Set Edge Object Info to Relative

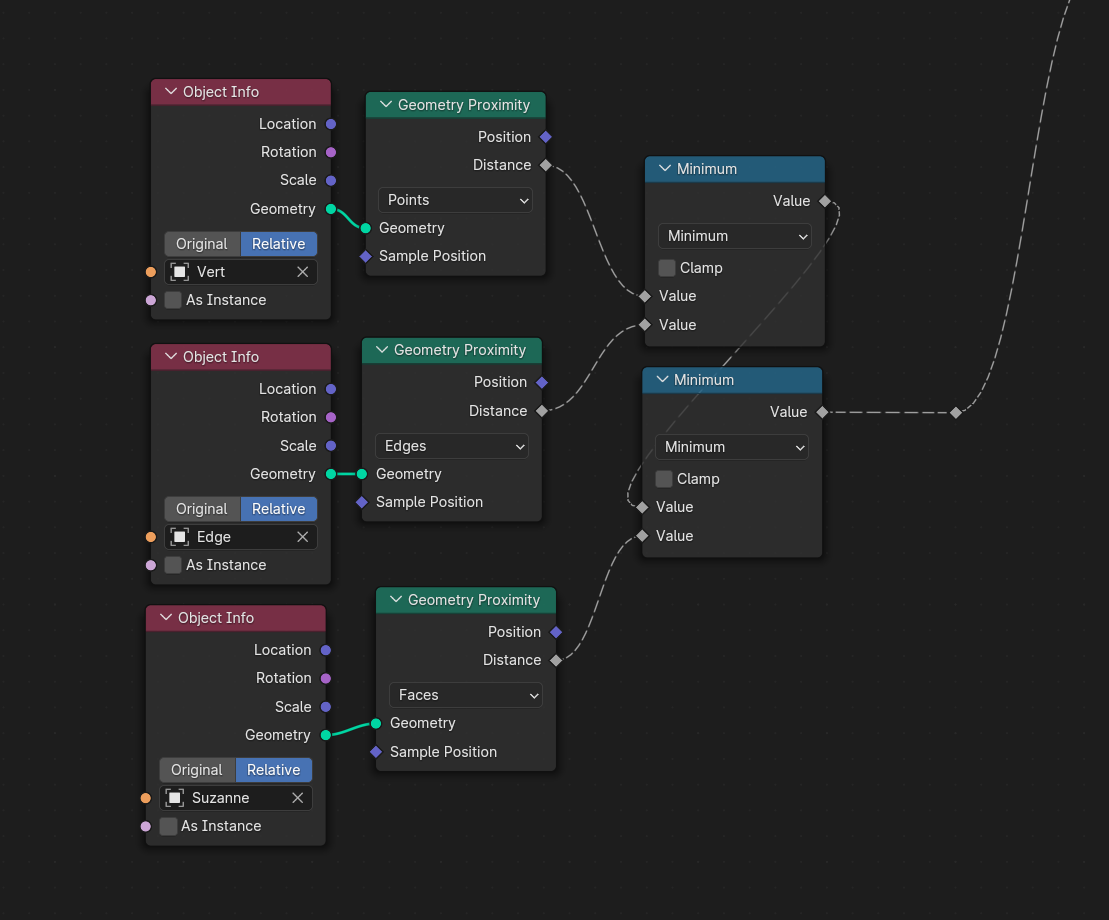click(x=279, y=509)
